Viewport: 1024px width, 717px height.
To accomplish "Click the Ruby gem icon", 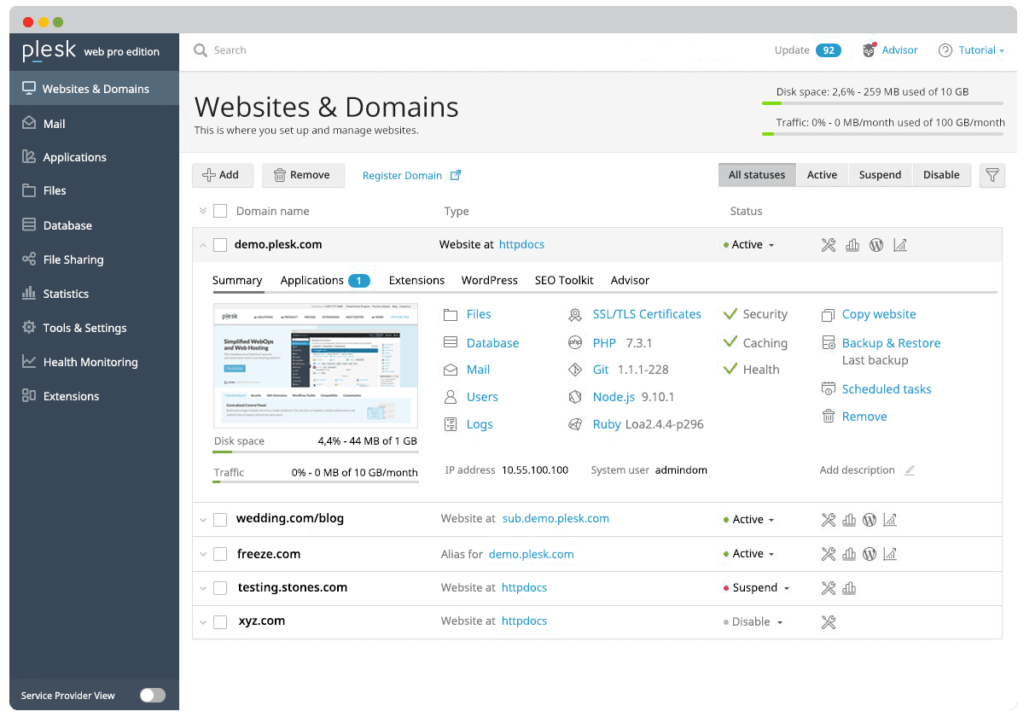I will [575, 424].
